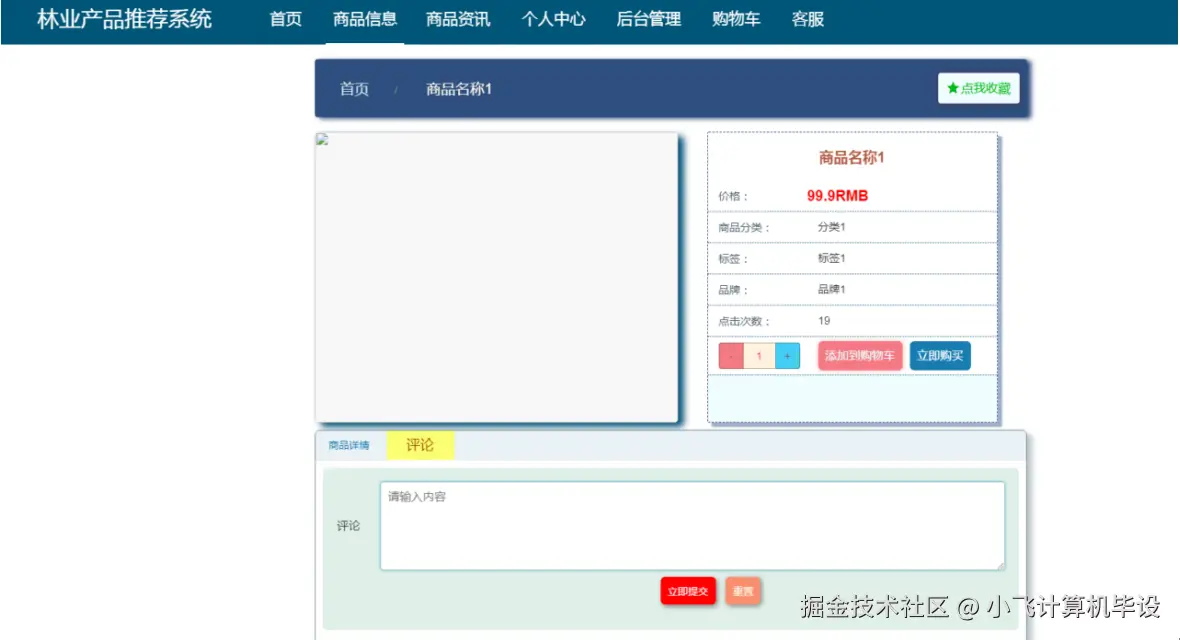Screen dimensions: 1180x640
Task: Open the 商品资讯 menu item
Action: point(458,20)
